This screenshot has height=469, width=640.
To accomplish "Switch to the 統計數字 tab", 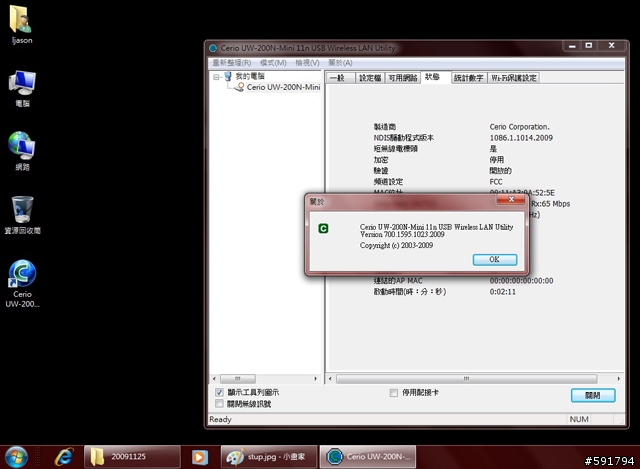I will [x=469, y=78].
